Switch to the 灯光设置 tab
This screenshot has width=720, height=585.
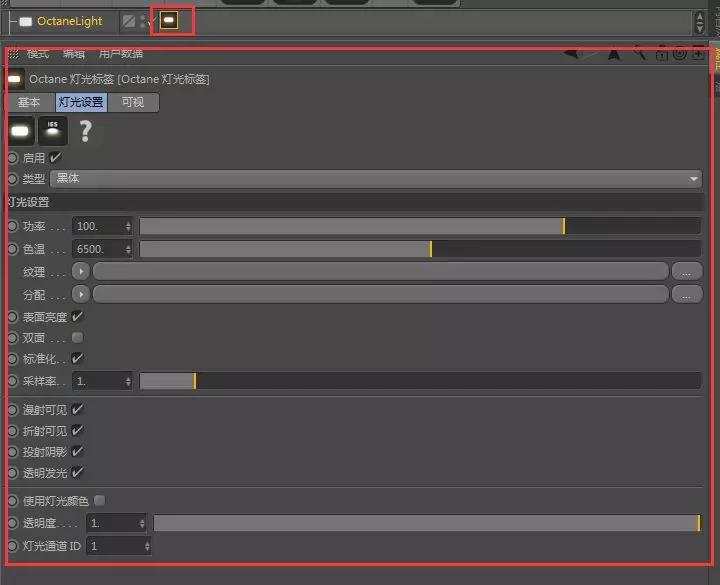pyautogui.click(x=81, y=102)
